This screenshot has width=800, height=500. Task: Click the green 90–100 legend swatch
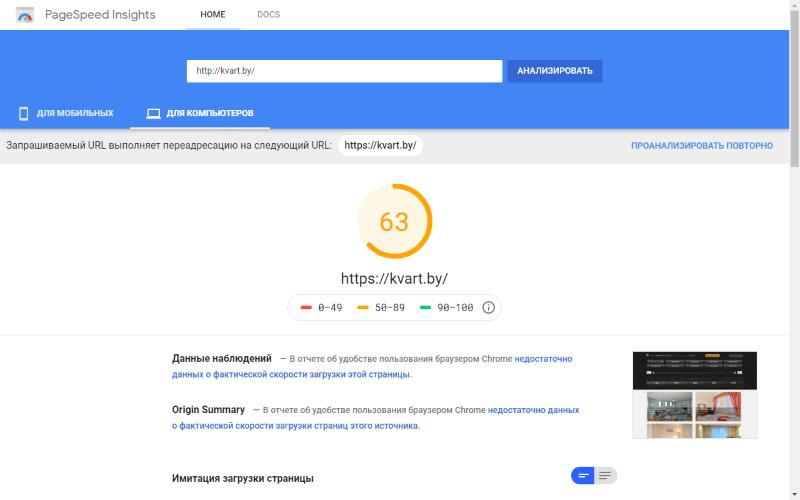pos(425,308)
